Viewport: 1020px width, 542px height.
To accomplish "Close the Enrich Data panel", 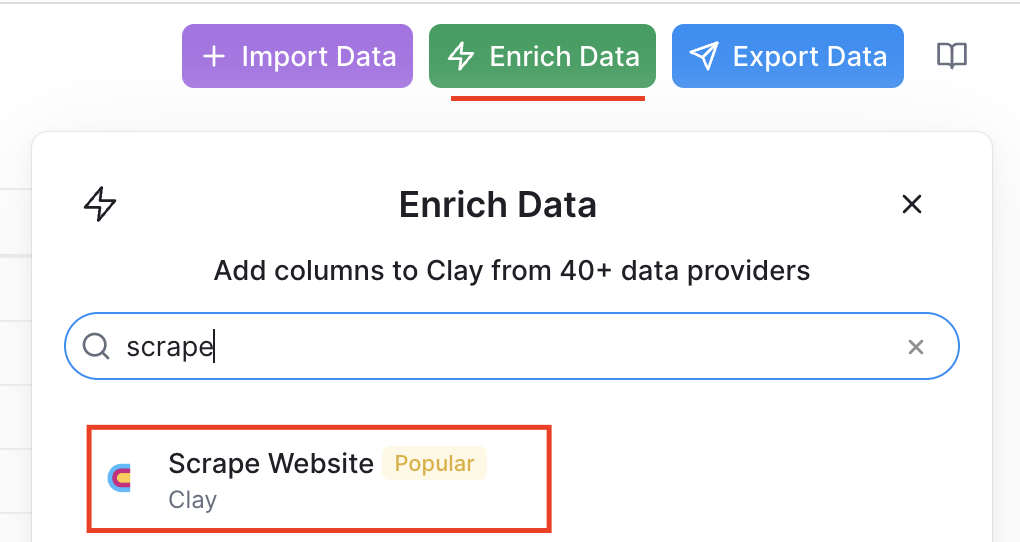I will coord(912,204).
